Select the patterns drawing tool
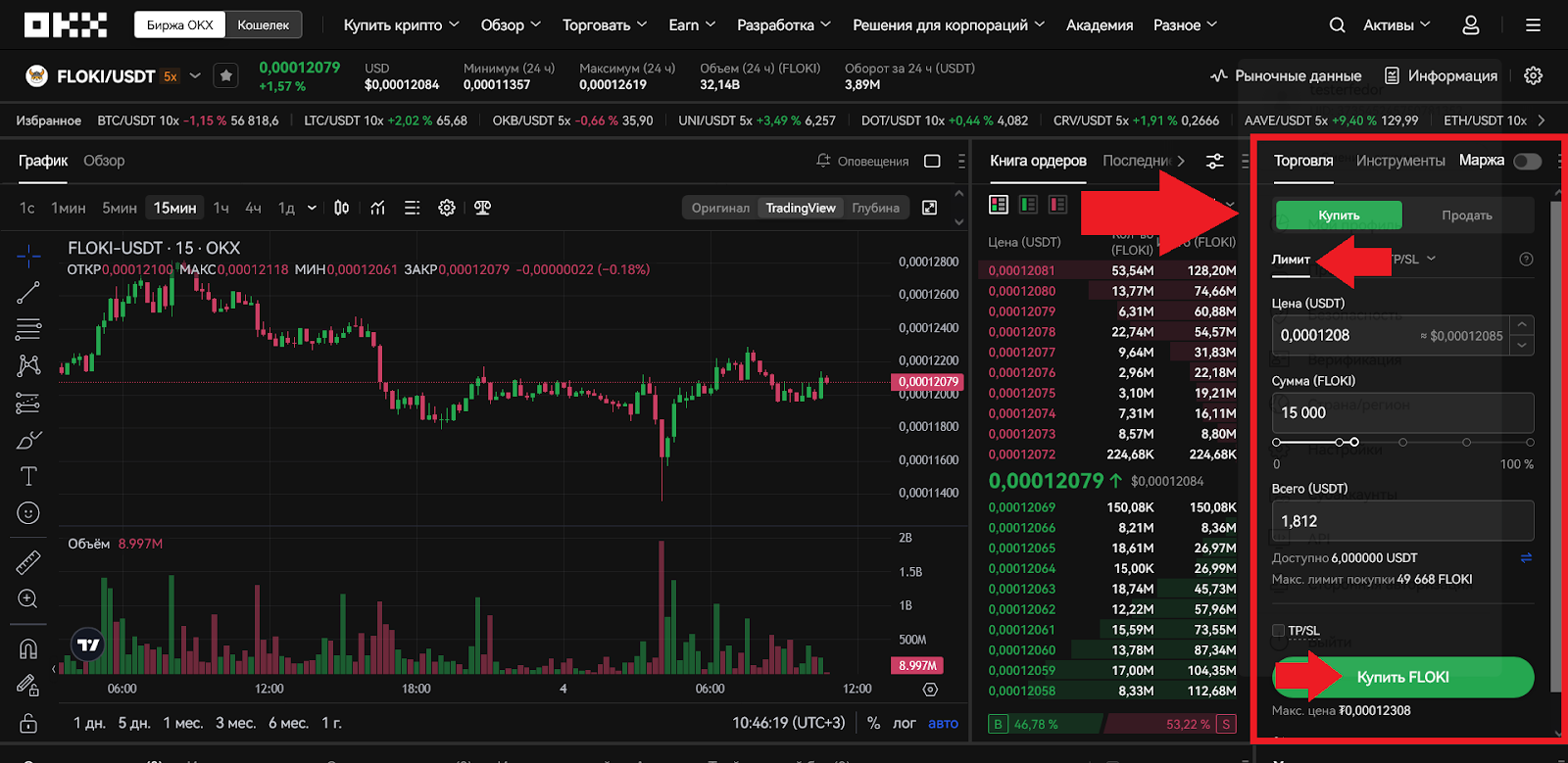The height and width of the screenshot is (763, 1568). point(28,365)
